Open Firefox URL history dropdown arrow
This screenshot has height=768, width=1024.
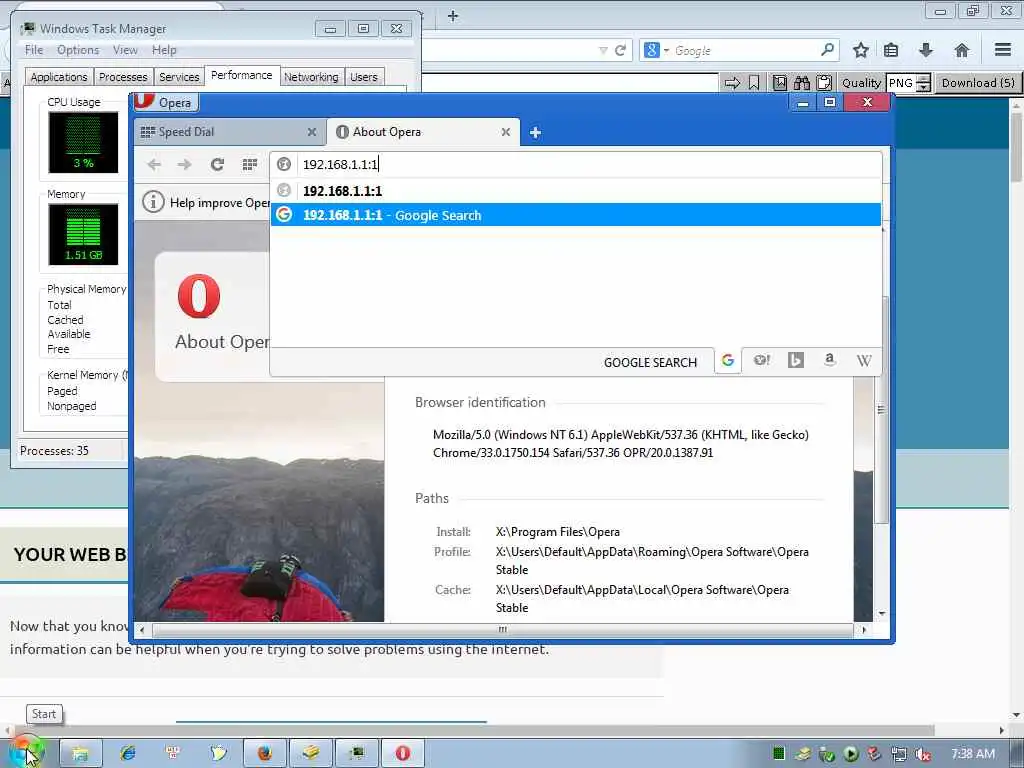pyautogui.click(x=603, y=50)
